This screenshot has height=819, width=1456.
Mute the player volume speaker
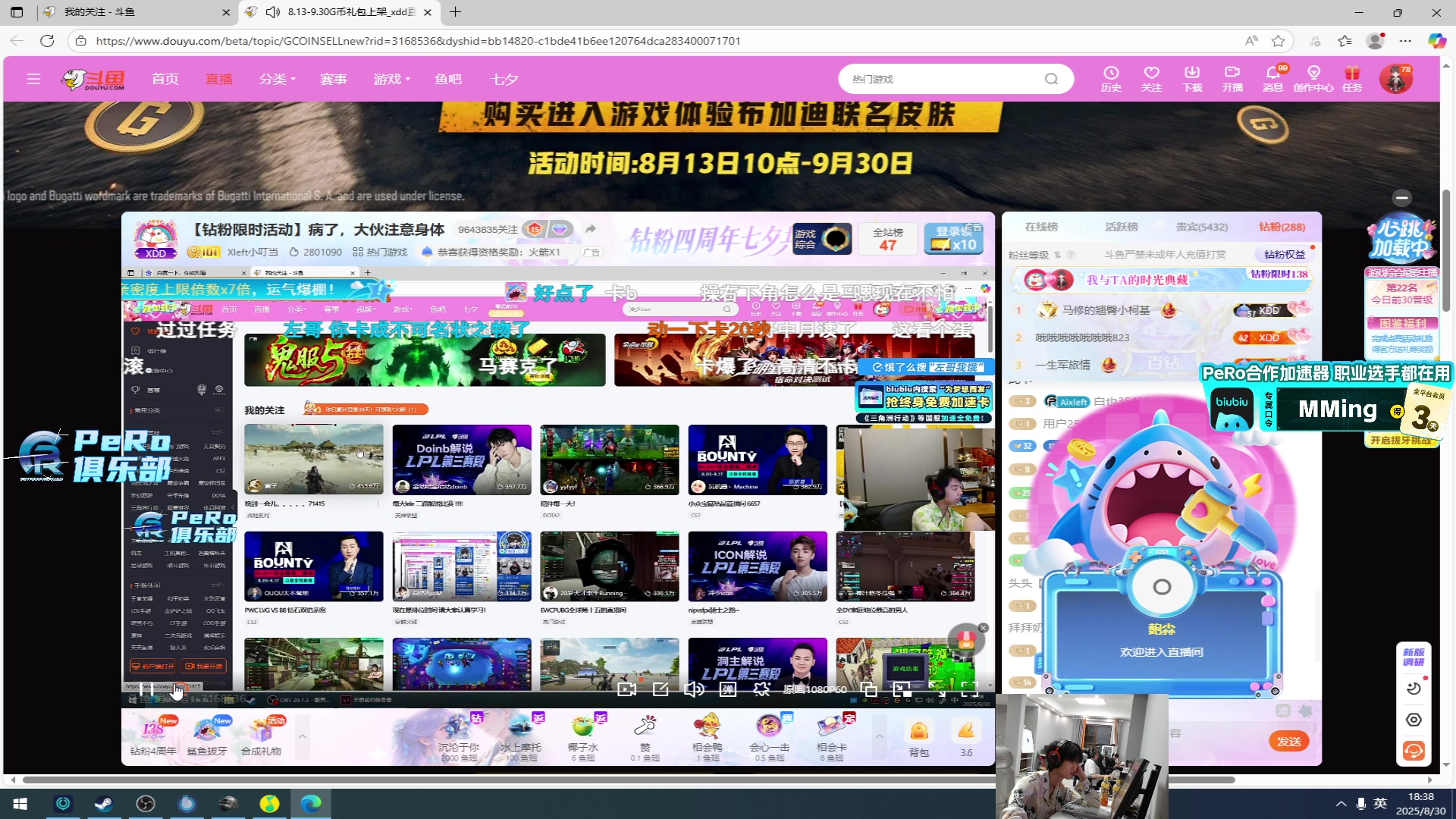(x=694, y=689)
